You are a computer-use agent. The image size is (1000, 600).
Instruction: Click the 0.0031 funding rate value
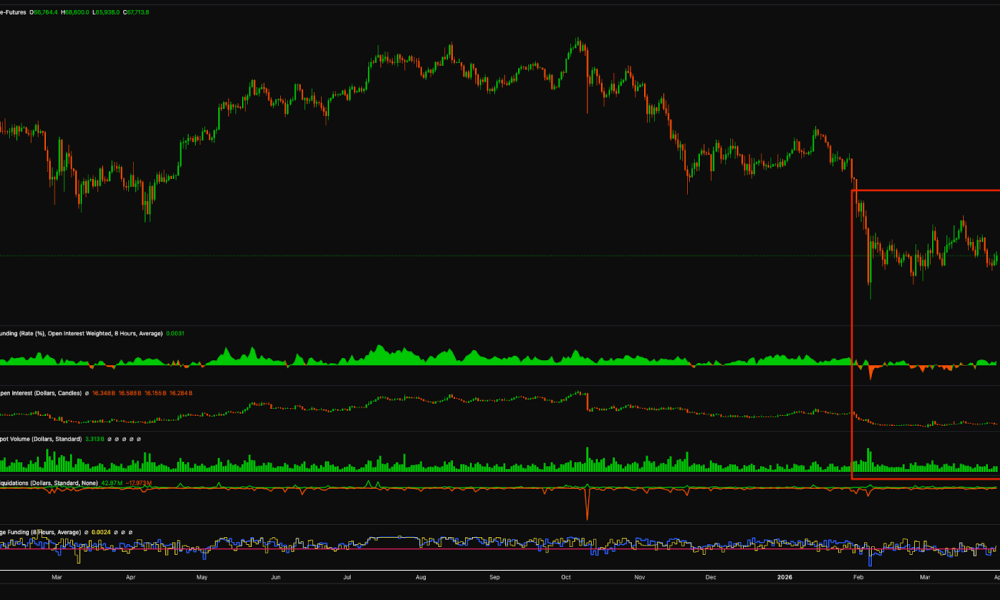(175, 333)
